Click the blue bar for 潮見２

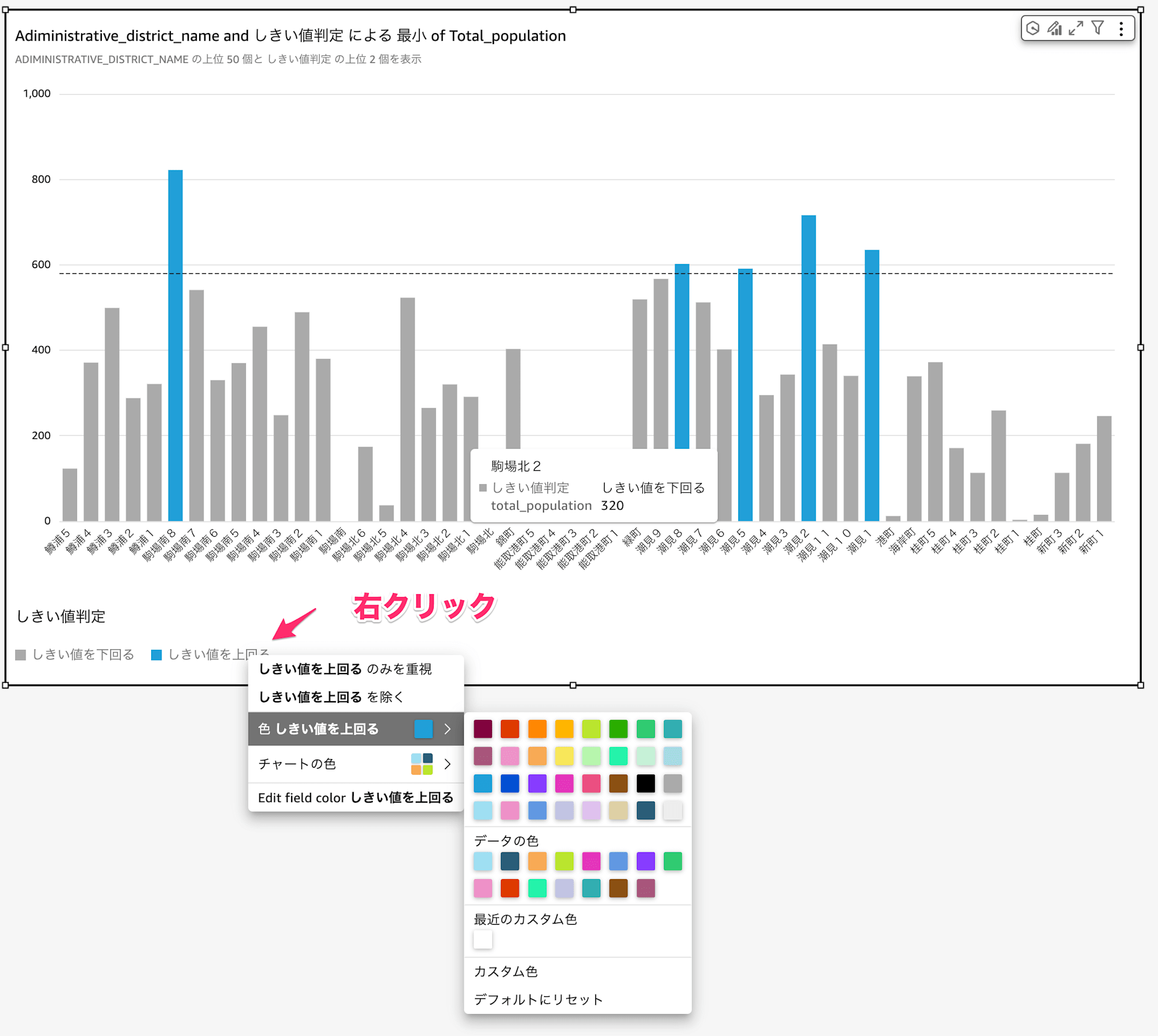pyautogui.click(x=808, y=368)
